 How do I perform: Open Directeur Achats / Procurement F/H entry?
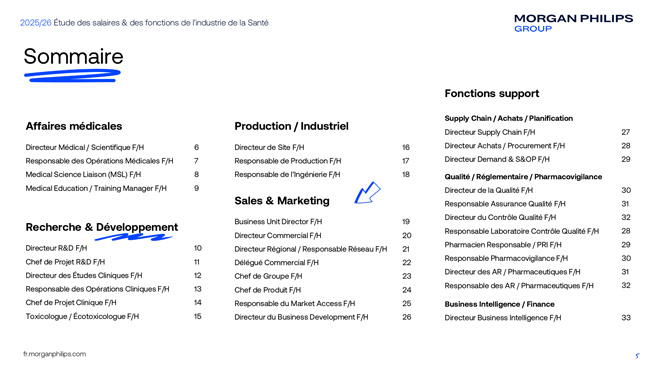(x=505, y=146)
